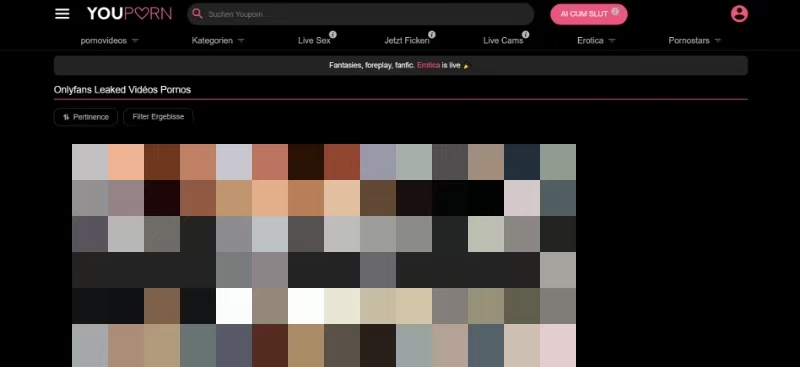The height and width of the screenshot is (367, 800).
Task: Click the info icon on pink AI button
Action: (x=615, y=11)
